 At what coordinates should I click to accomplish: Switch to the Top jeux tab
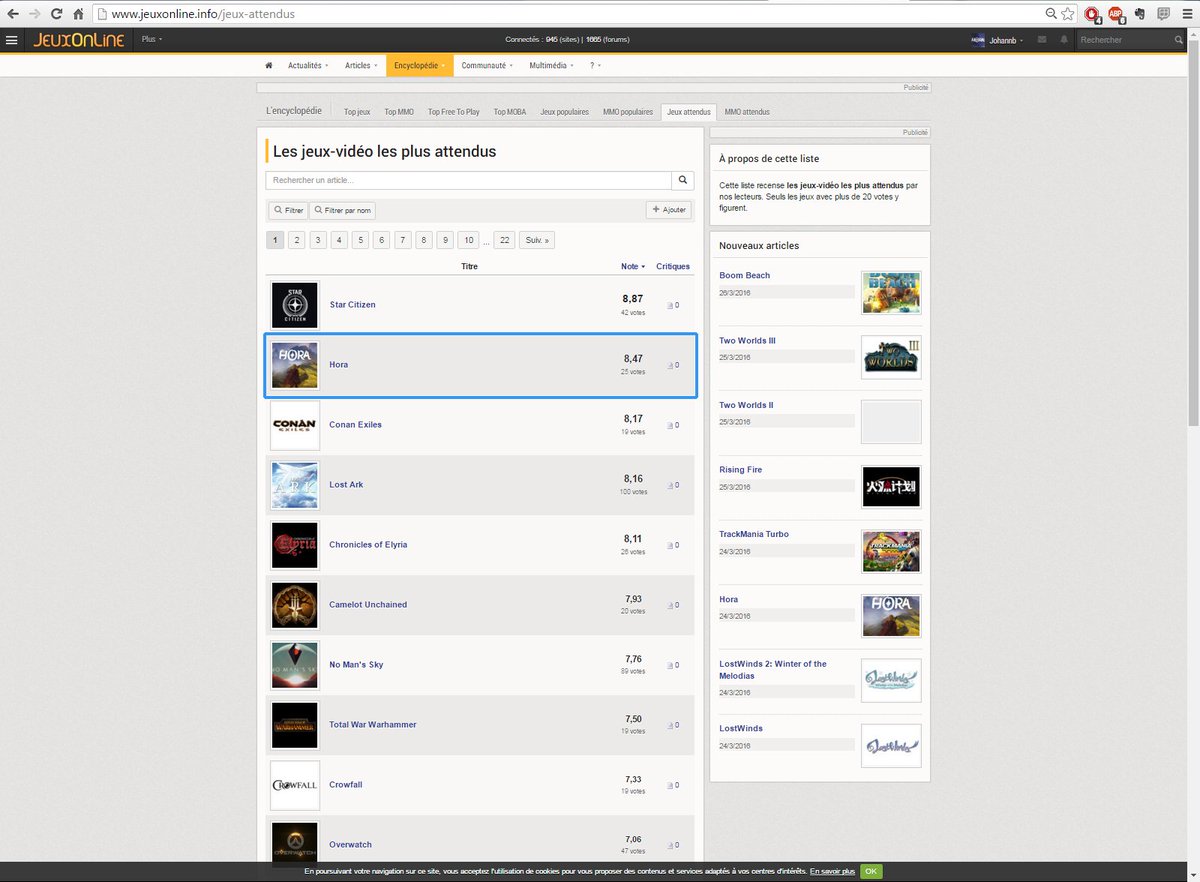[x=357, y=112]
